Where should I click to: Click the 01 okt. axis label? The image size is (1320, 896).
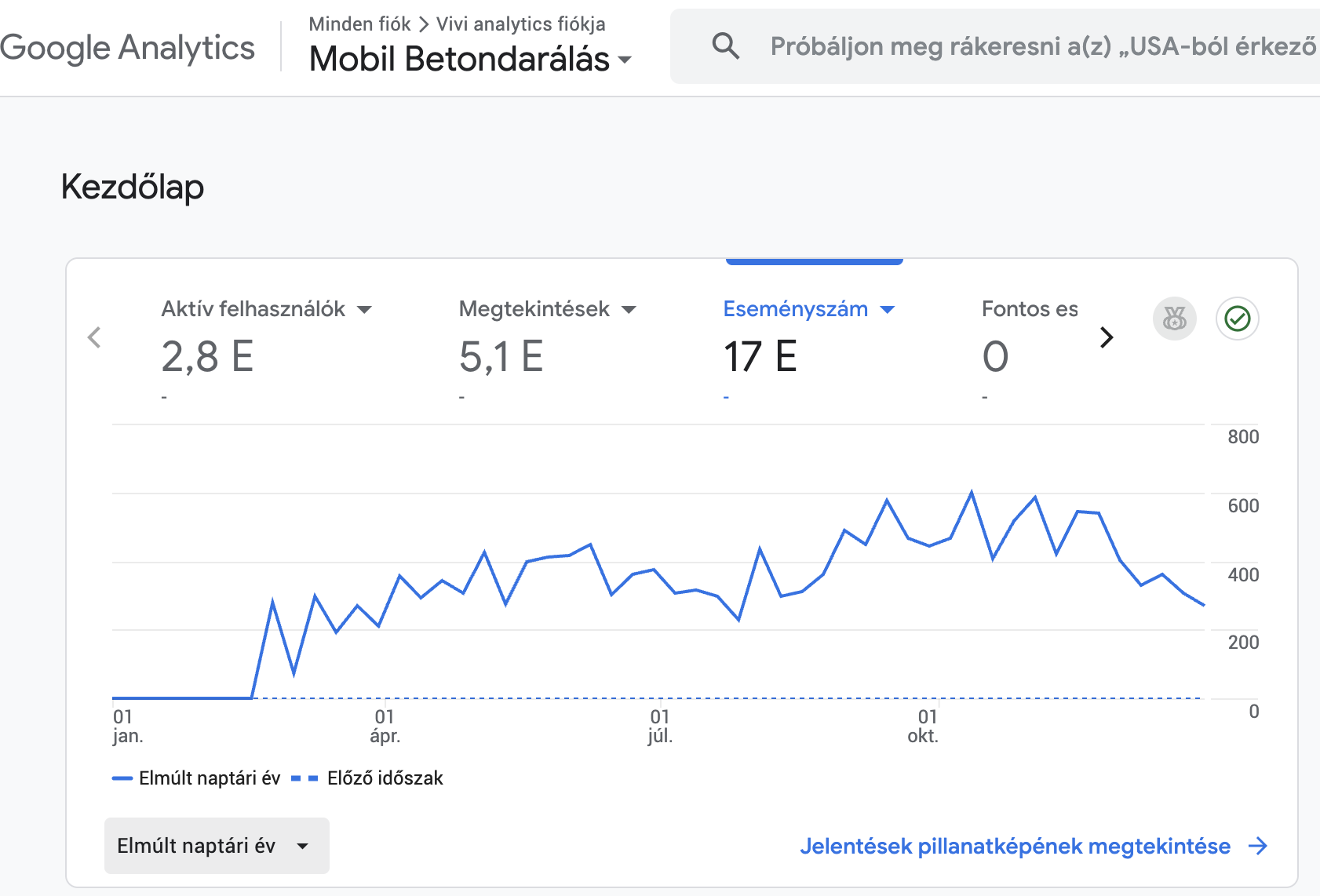923,726
